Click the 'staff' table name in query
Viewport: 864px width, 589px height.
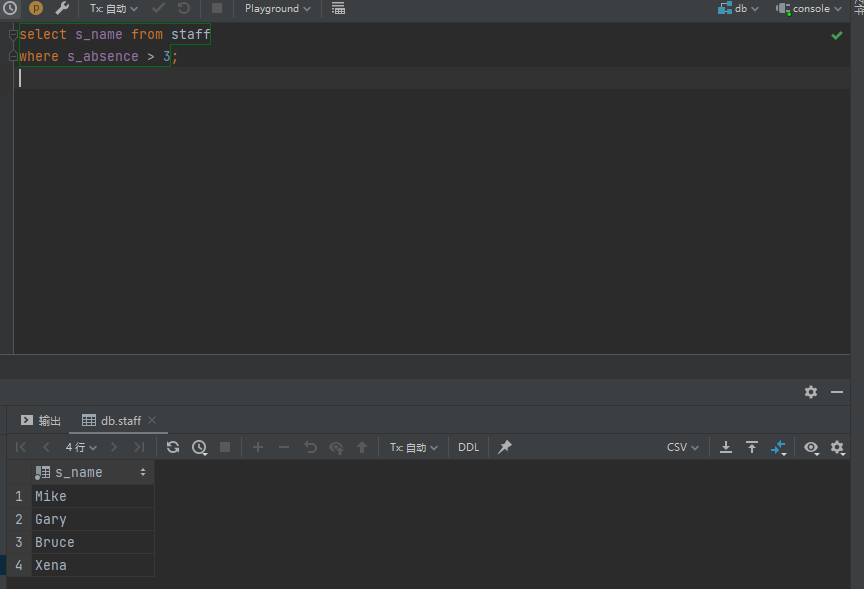pos(191,34)
